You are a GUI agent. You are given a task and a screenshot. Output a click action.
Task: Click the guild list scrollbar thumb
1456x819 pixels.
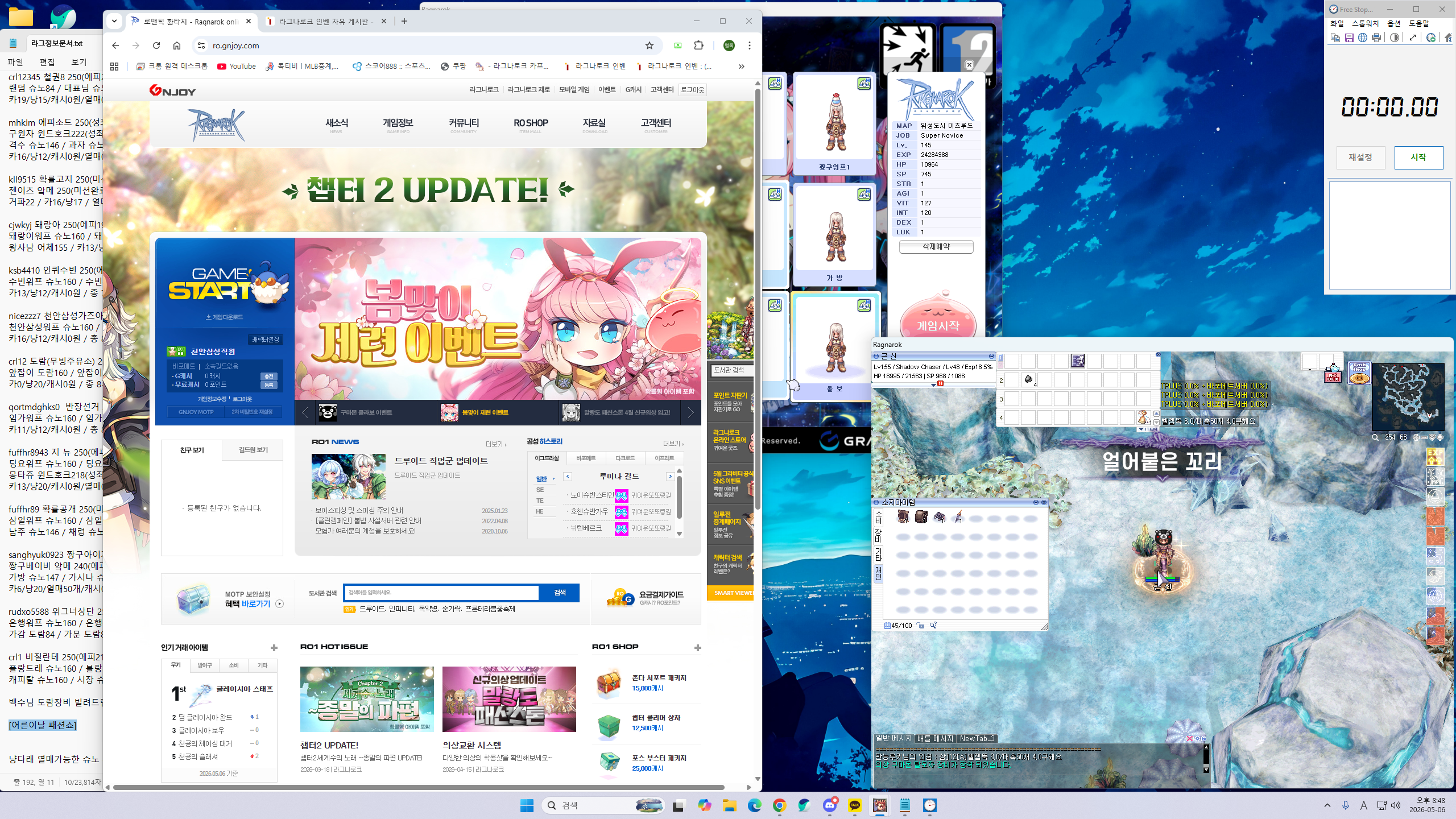[x=679, y=497]
